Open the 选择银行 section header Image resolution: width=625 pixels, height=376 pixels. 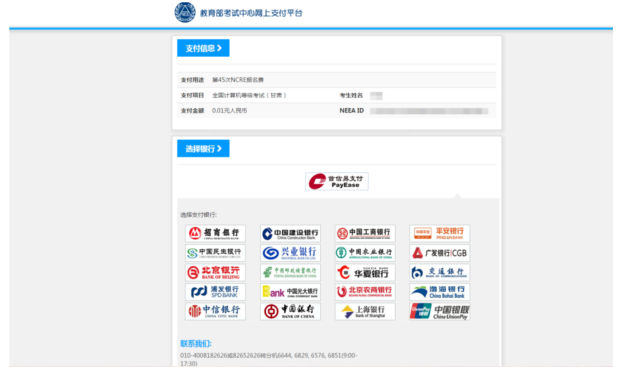(203, 149)
